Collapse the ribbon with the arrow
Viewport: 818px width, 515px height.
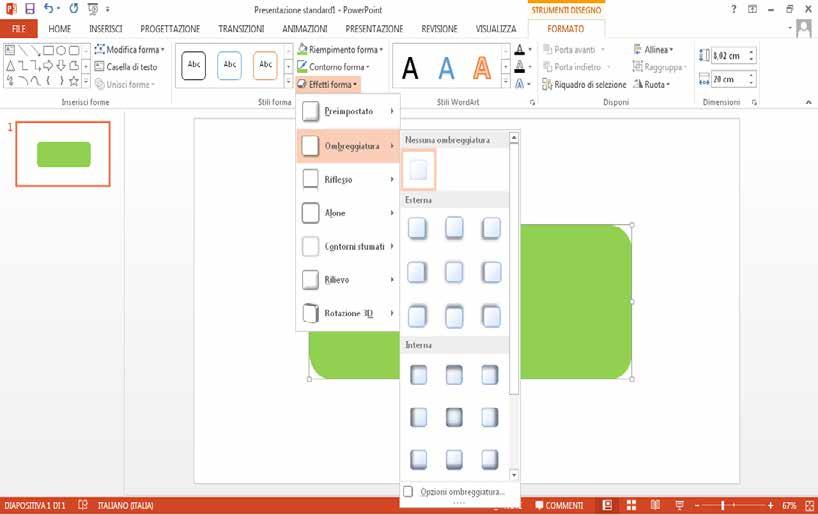click(809, 102)
